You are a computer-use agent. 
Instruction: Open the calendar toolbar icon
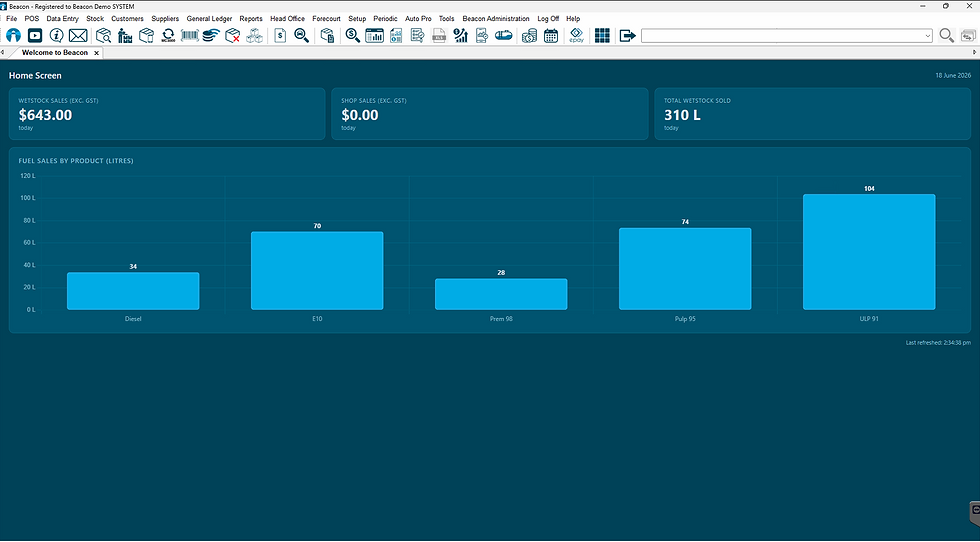[551, 36]
